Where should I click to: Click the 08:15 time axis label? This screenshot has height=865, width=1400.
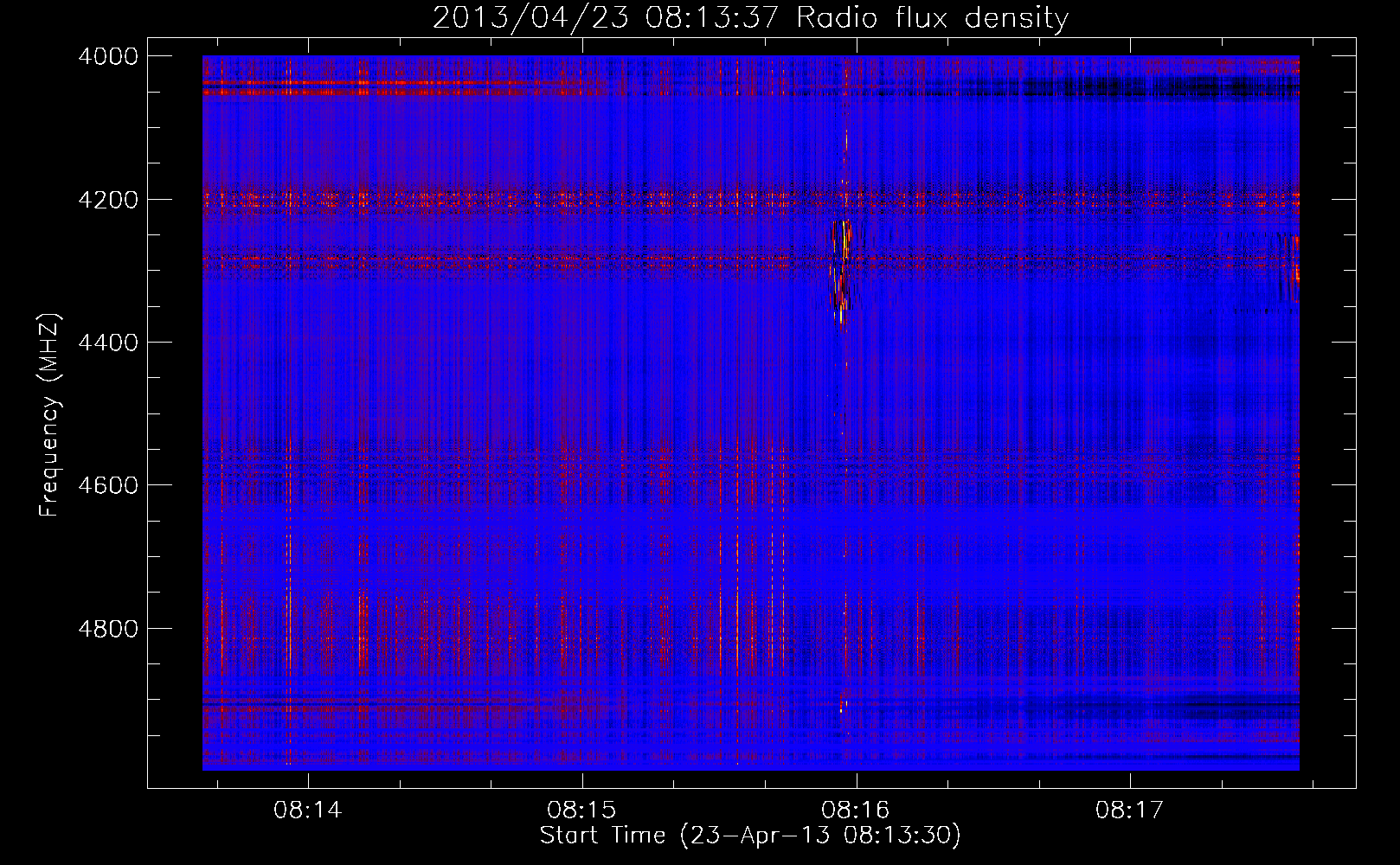[582, 811]
